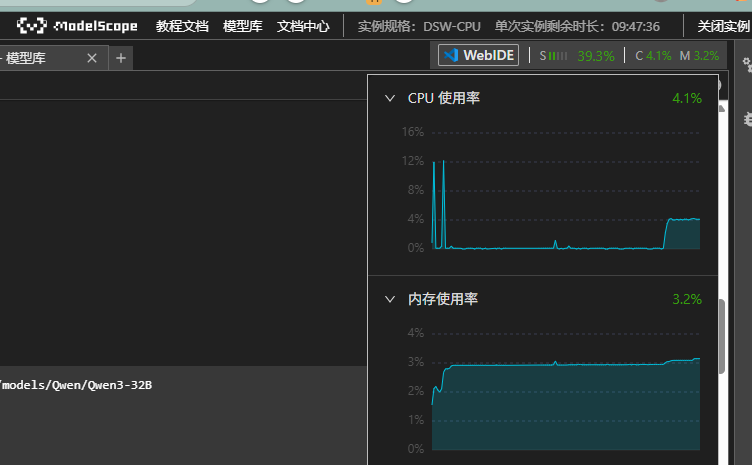Click the memory usage graph
Viewport: 752px width, 465px height.
pyautogui.click(x=566, y=391)
